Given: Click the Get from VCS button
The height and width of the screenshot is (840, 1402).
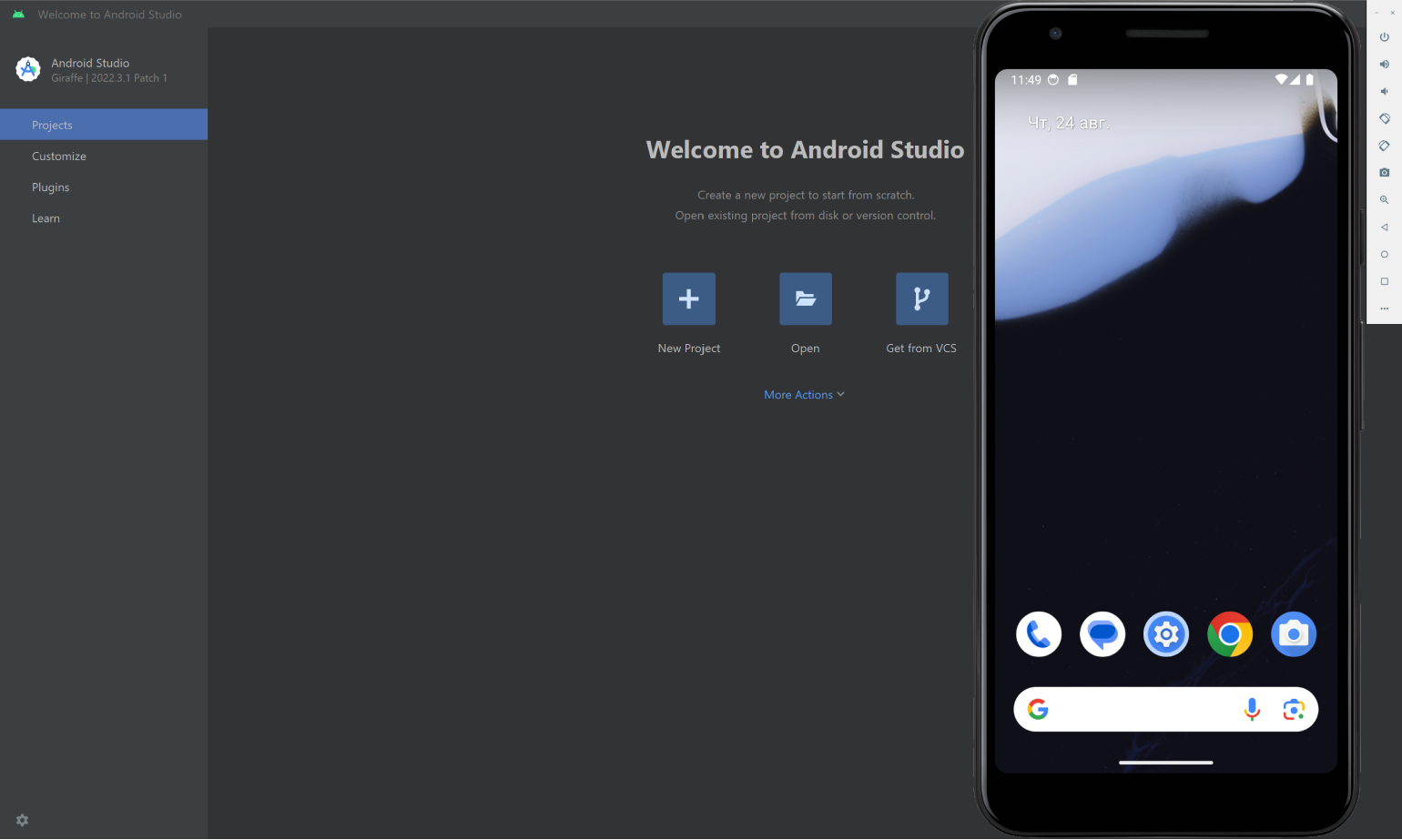Looking at the screenshot, I should pos(921,299).
